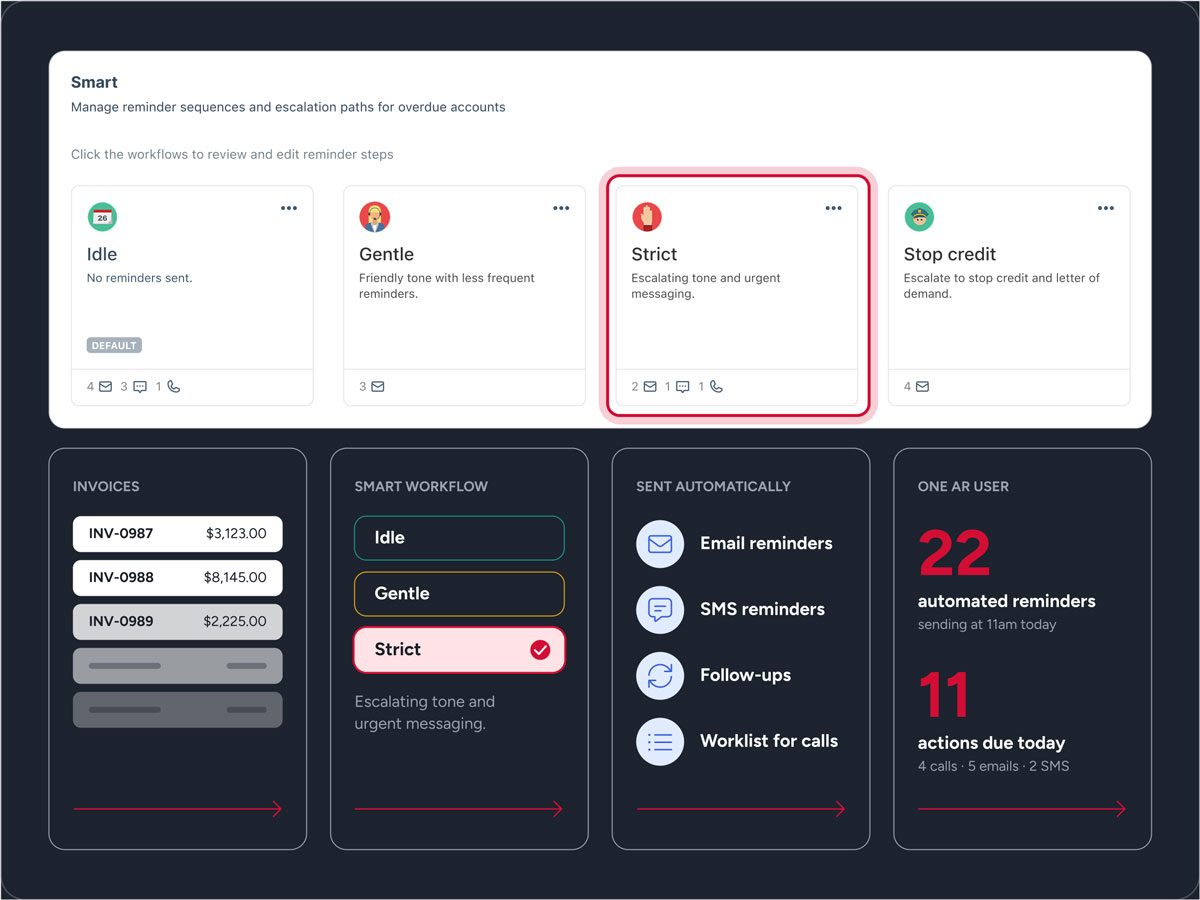The image size is (1200, 900).
Task: Click the 11 actions due today figure
Action: click(x=945, y=696)
